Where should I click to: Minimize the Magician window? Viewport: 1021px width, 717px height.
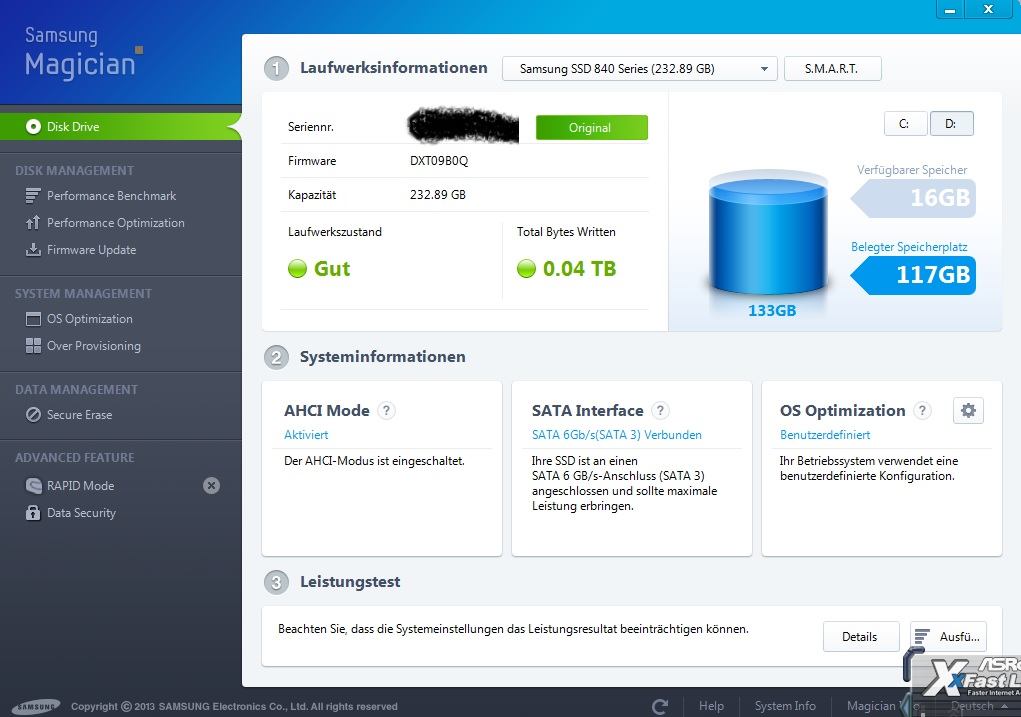(x=950, y=9)
